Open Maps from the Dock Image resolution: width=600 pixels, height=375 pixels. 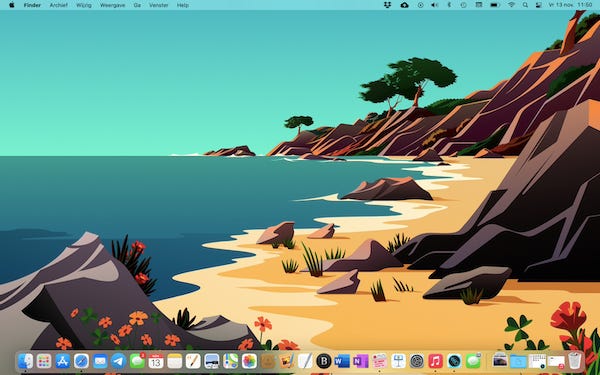[x=230, y=361]
